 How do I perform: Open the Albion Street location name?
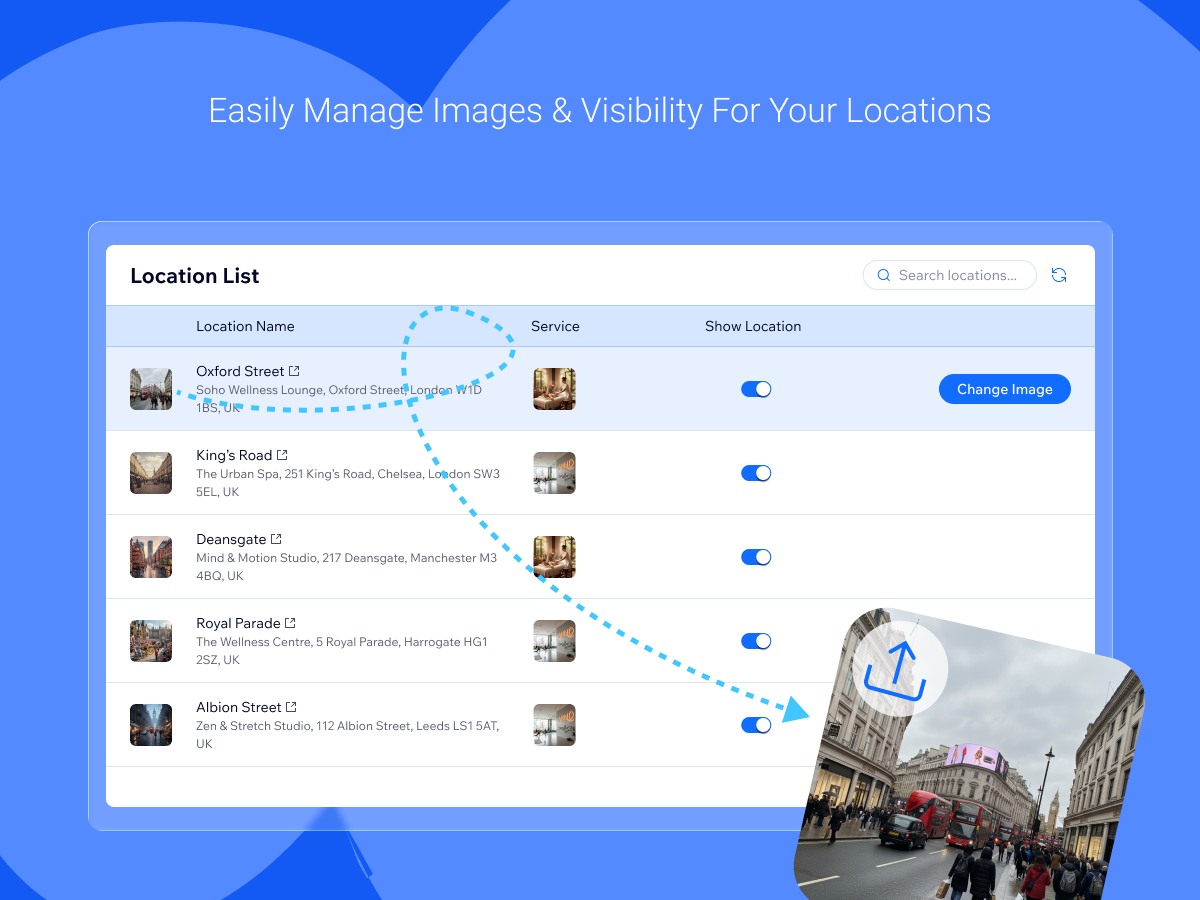(239, 707)
